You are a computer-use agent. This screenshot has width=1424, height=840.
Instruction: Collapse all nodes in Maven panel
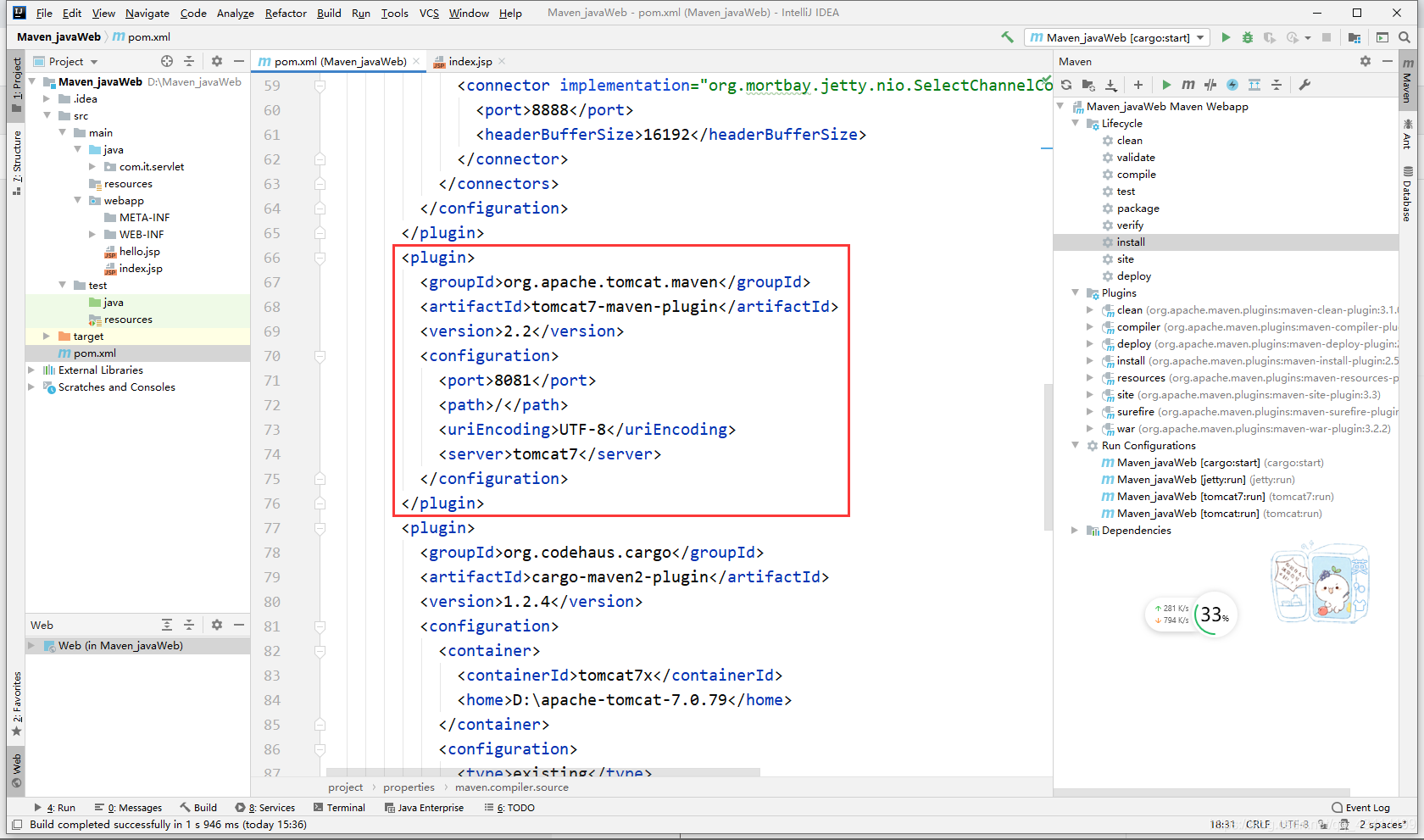[x=1277, y=85]
